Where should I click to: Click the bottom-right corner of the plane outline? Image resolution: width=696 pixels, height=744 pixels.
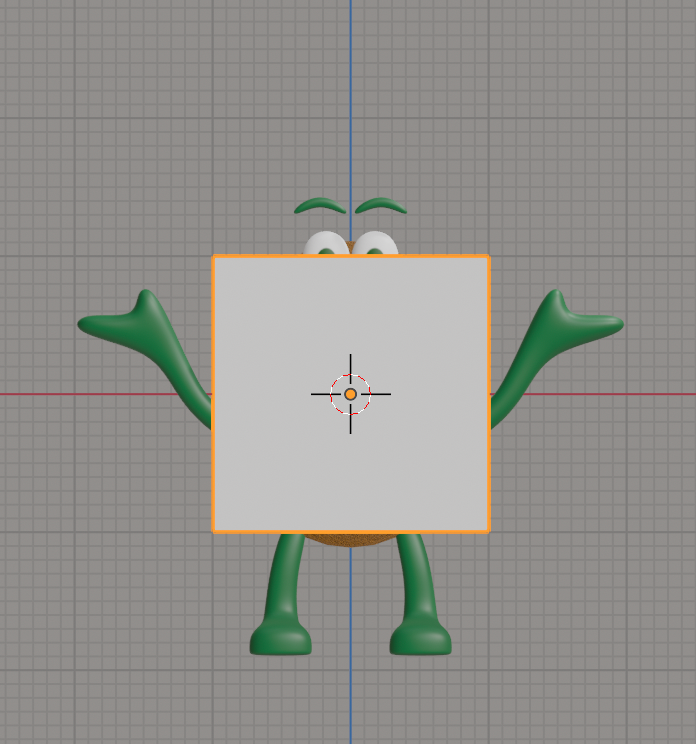488,530
